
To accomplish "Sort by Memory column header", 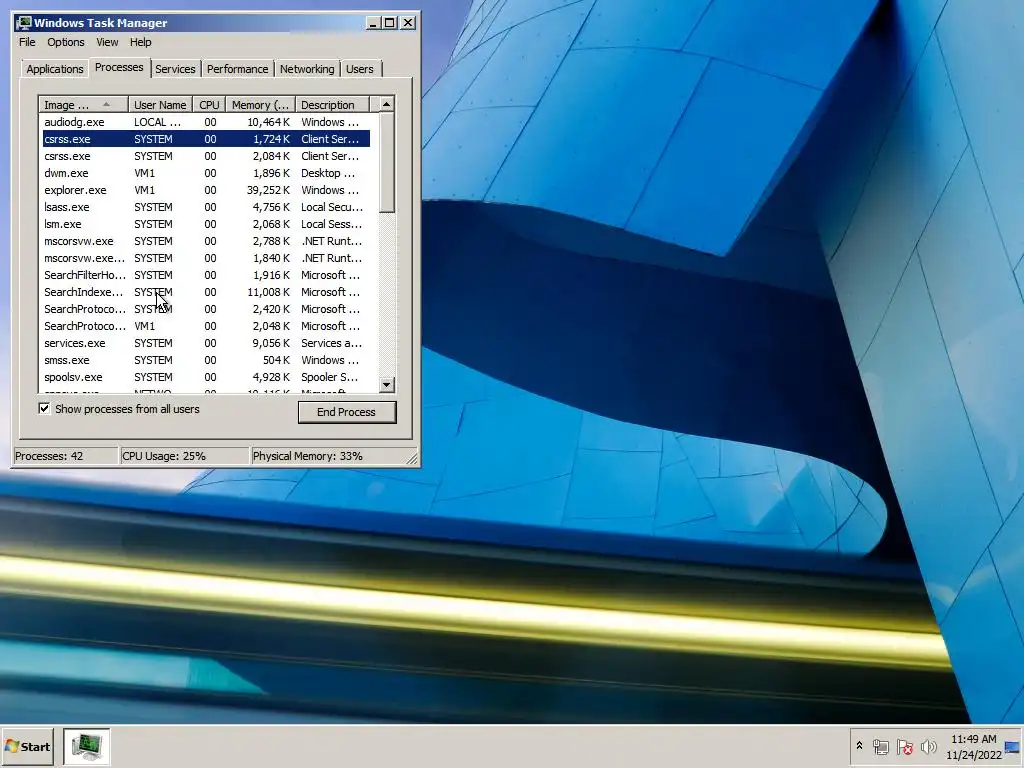I will click(x=261, y=105).
